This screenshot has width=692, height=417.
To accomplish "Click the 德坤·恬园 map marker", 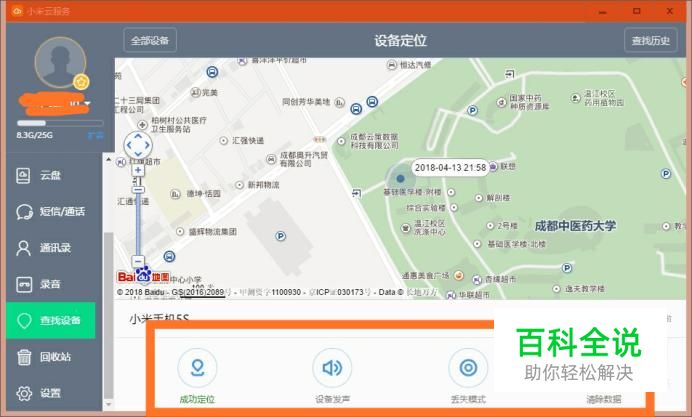I will click(175, 194).
